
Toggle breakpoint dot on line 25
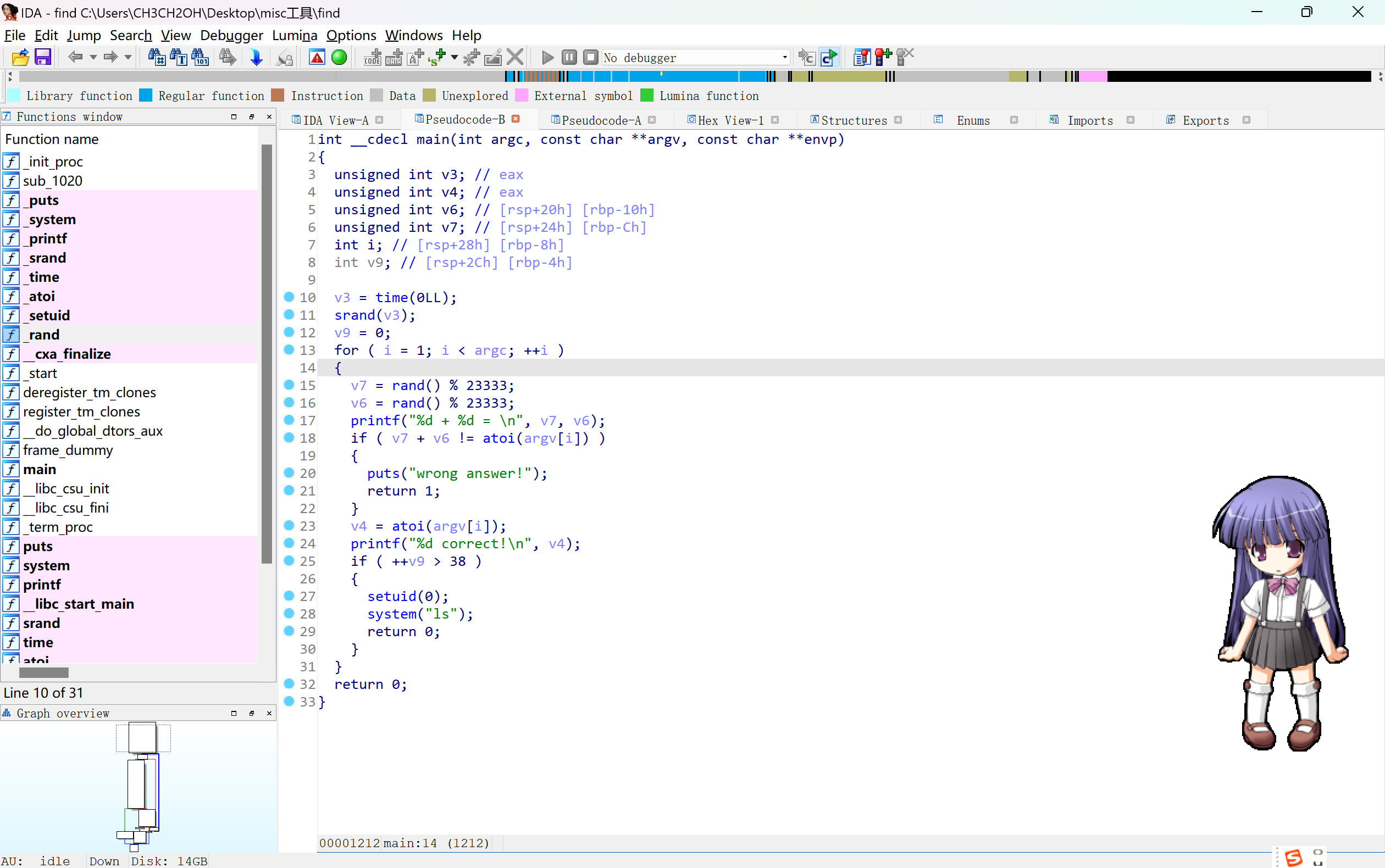[x=290, y=560]
